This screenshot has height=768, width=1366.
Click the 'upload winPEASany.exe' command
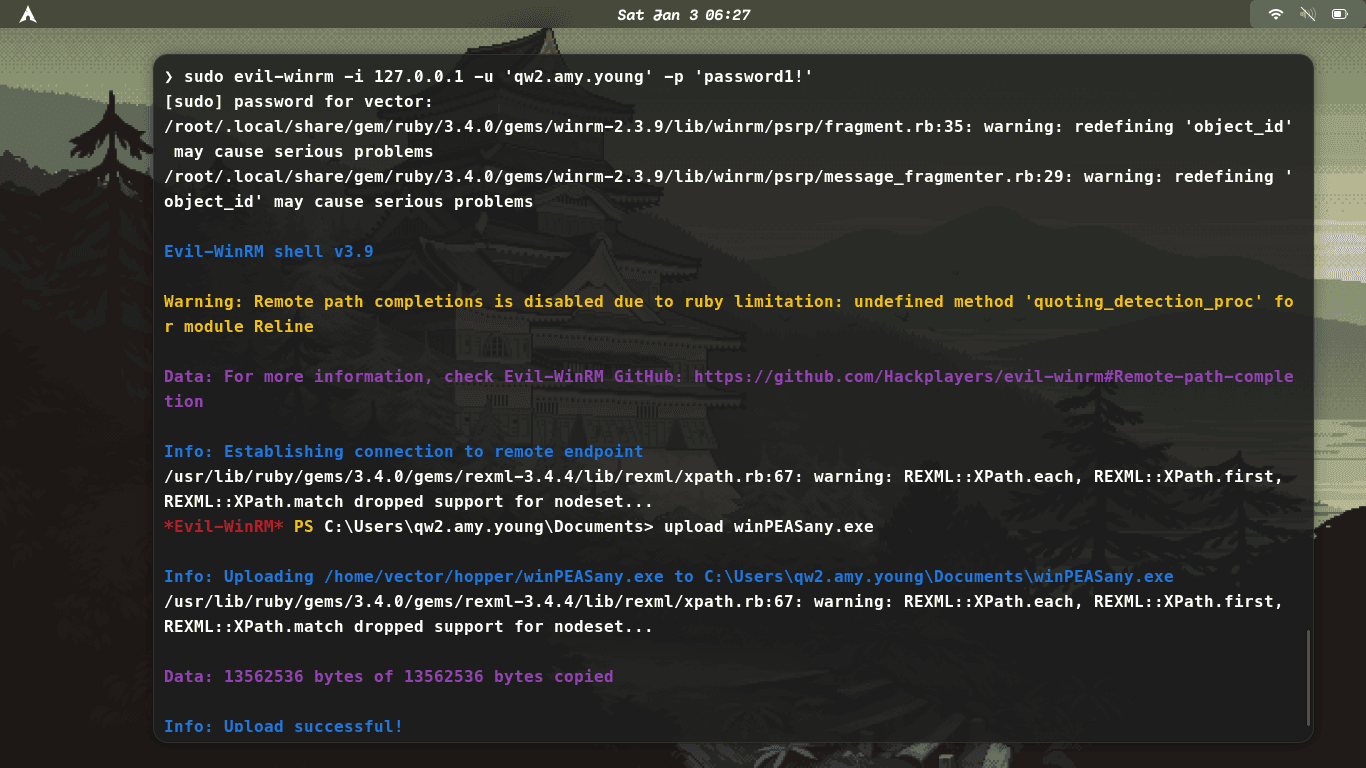click(x=769, y=527)
